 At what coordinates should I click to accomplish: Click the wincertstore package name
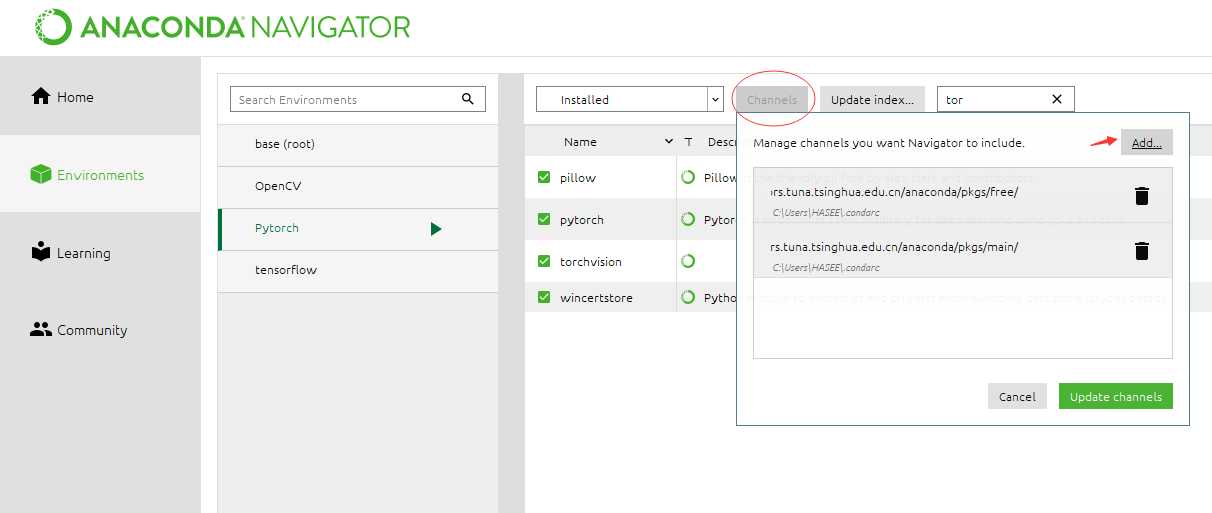click(x=596, y=298)
